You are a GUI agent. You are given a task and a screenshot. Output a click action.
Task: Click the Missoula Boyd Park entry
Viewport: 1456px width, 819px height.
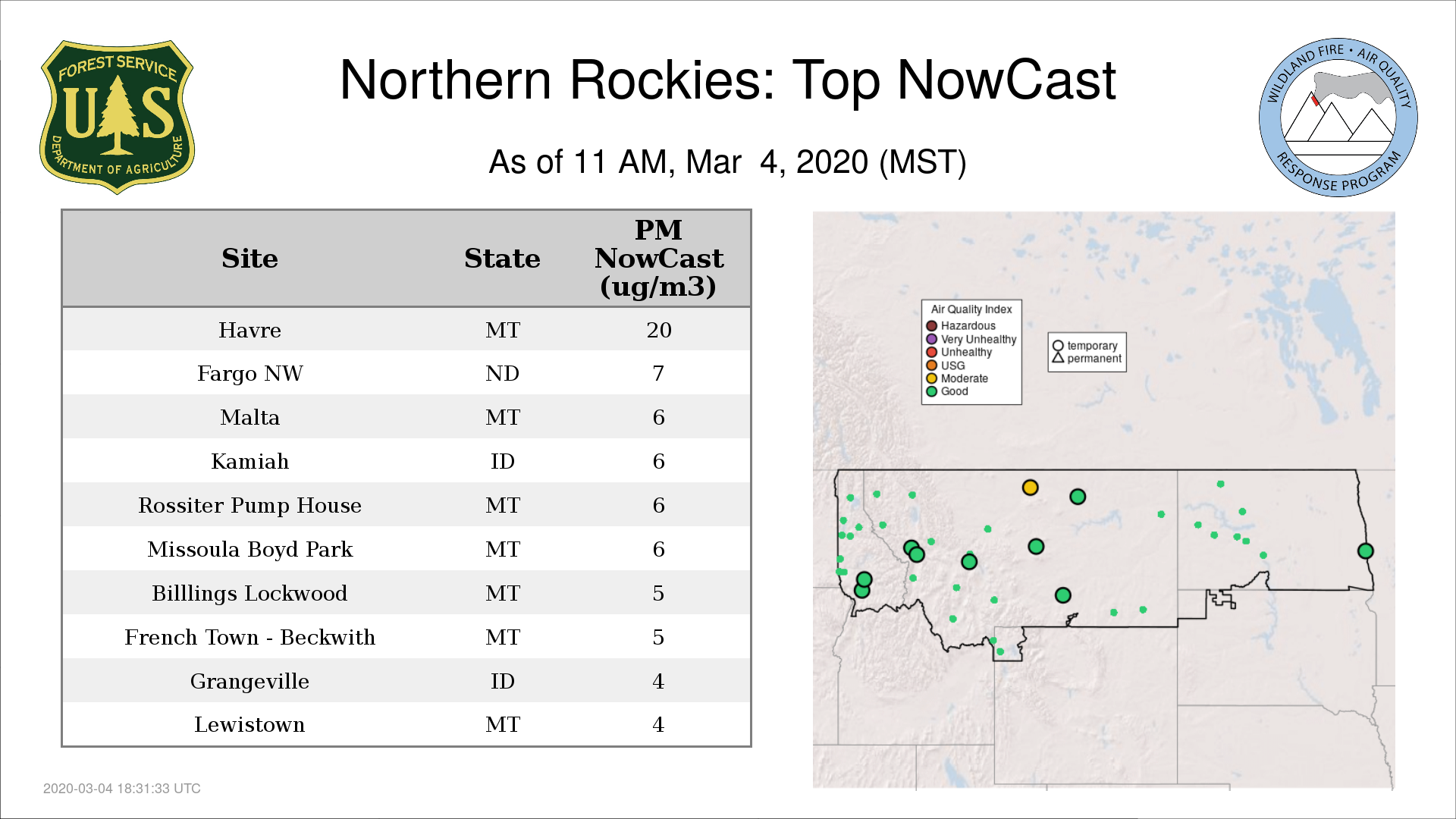(x=249, y=550)
